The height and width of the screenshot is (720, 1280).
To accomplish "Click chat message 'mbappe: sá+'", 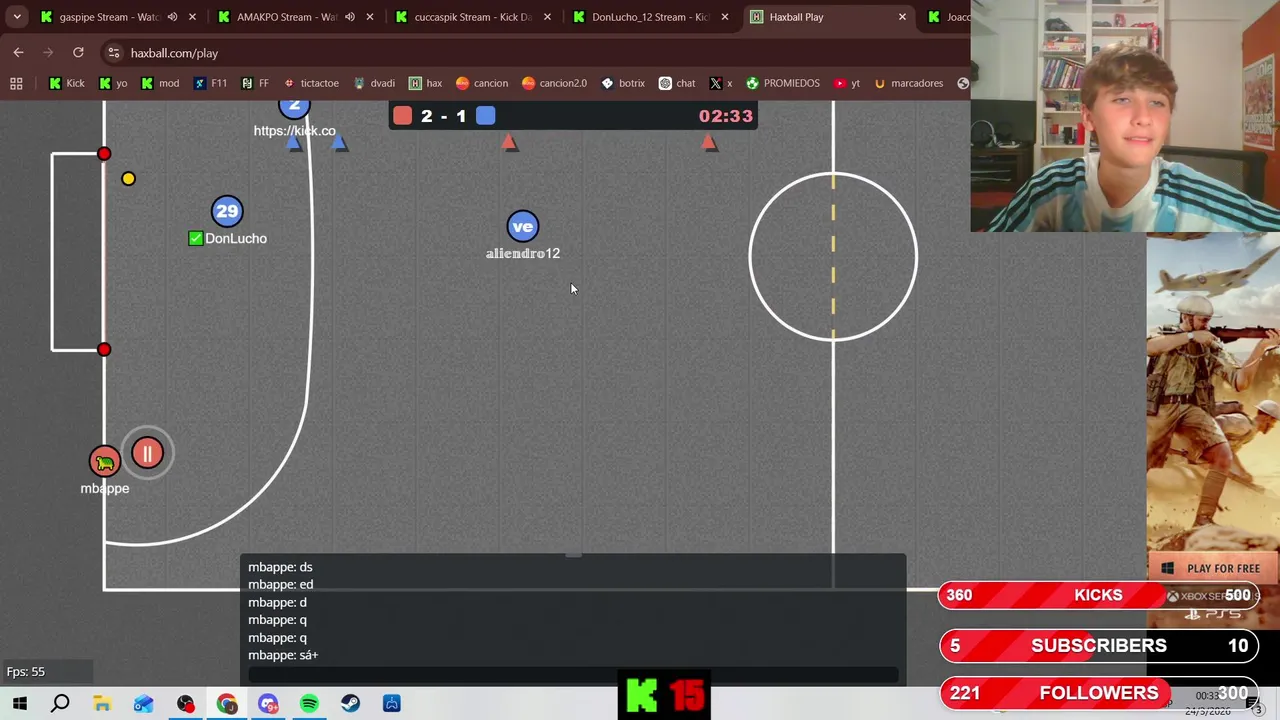I will [x=283, y=655].
